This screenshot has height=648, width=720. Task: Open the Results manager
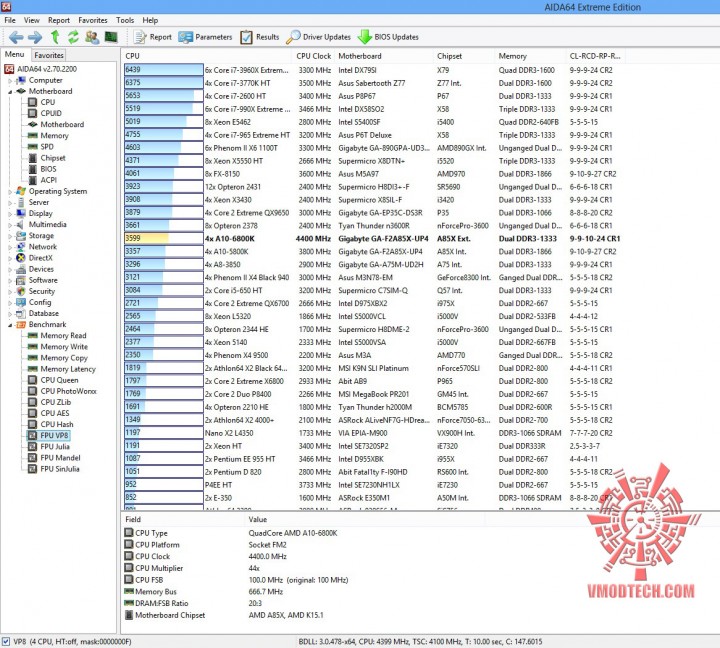pos(259,37)
